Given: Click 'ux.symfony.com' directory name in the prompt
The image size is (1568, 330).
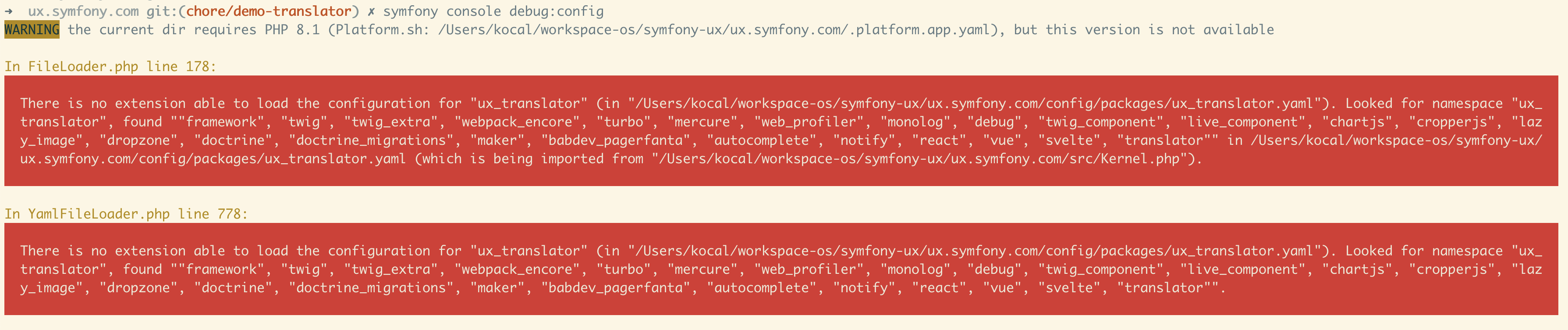Looking at the screenshot, I should [x=83, y=11].
